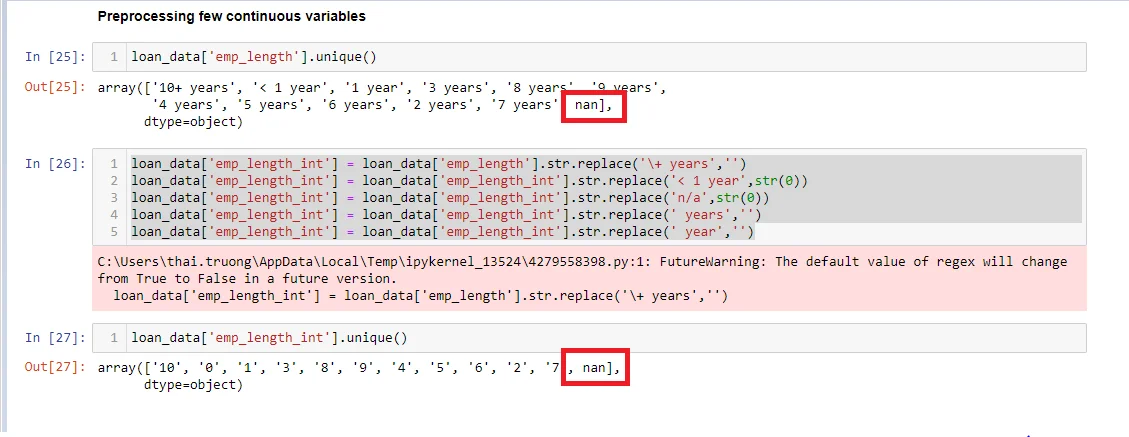Place cursor on the '\+ years' replace line
Image resolution: width=1129 pixels, height=437 pixels.
439,164
